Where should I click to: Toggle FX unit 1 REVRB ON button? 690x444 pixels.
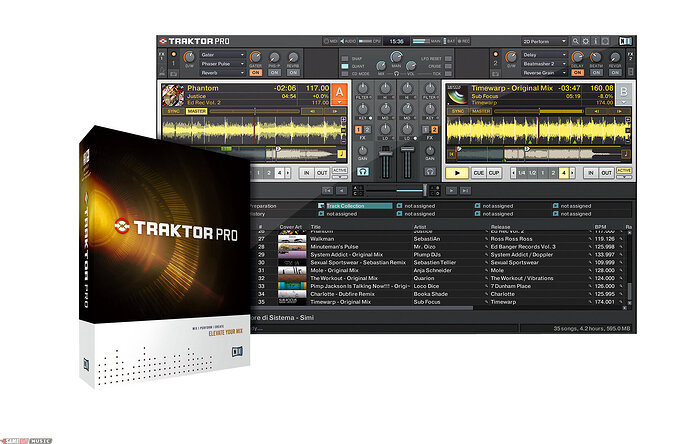pyautogui.click(x=293, y=73)
